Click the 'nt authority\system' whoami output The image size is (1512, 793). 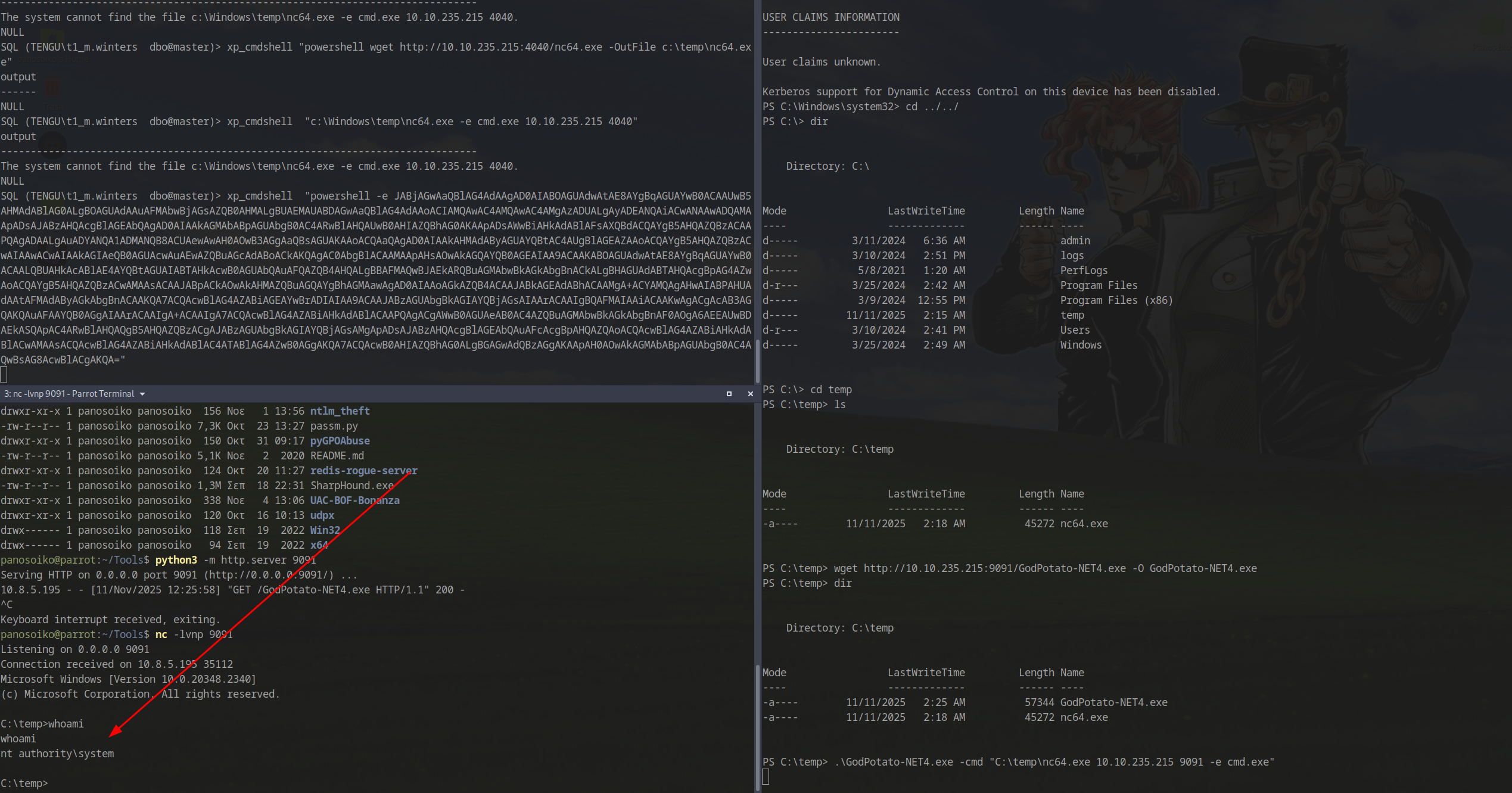pos(58,753)
